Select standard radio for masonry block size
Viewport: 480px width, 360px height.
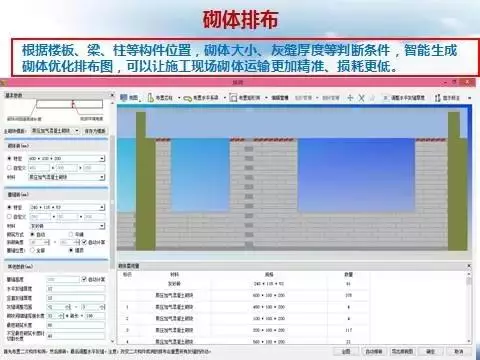(x=9, y=158)
